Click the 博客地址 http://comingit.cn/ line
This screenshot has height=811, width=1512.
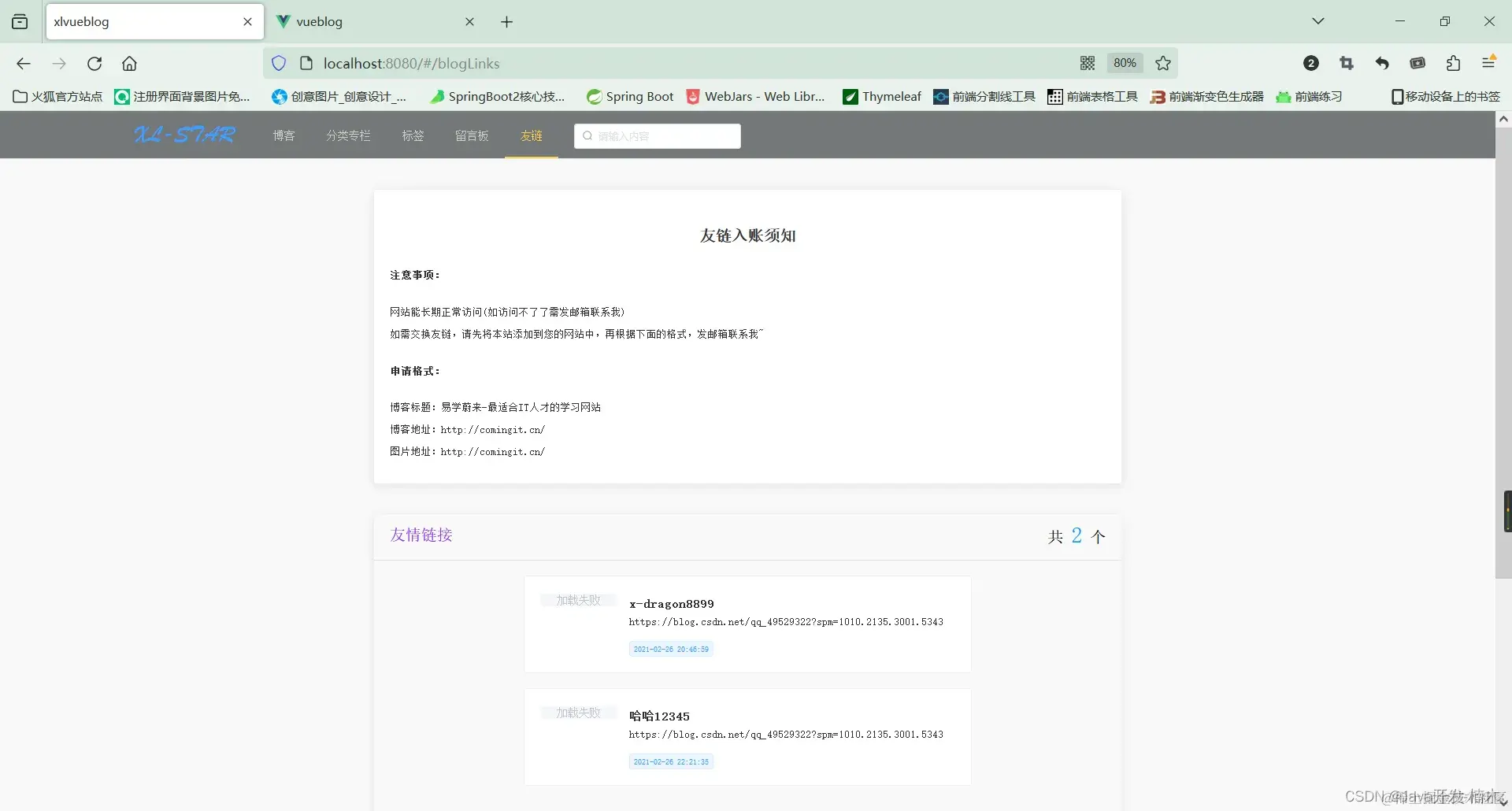(467, 430)
